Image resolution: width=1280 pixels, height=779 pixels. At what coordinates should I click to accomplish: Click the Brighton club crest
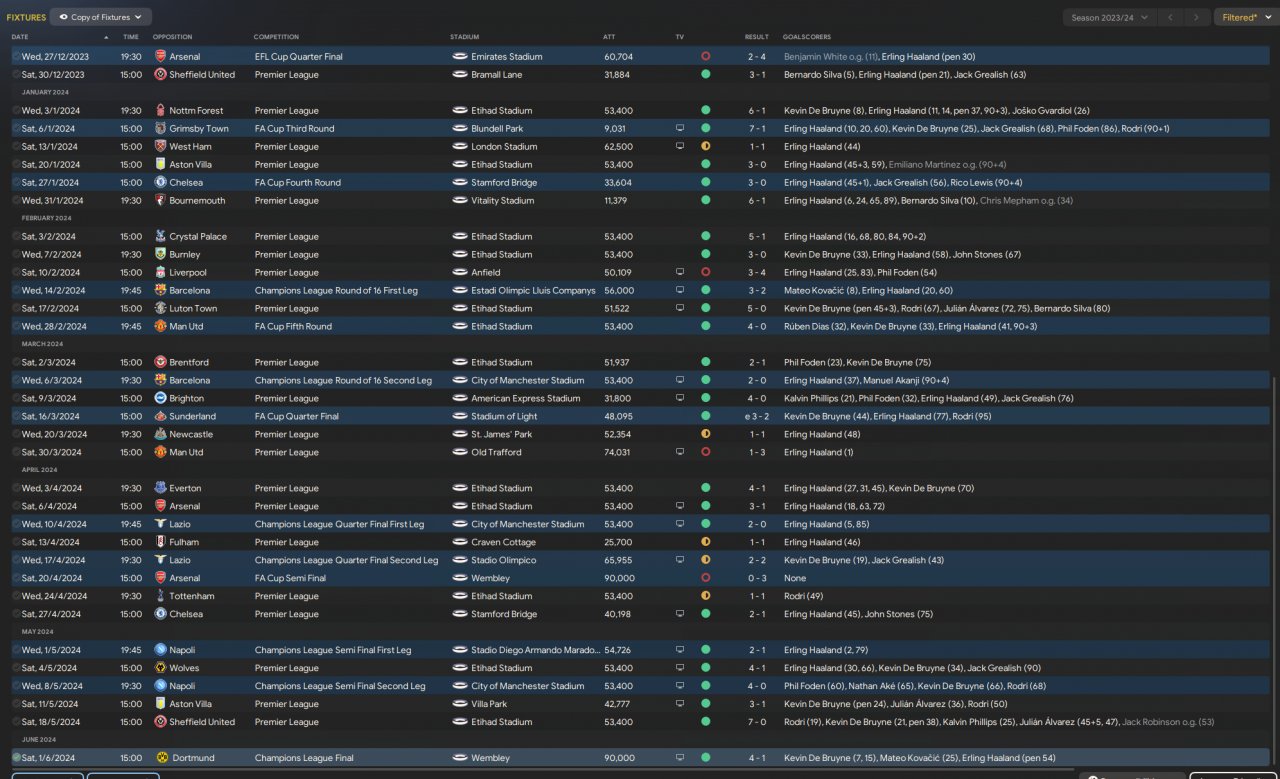[160, 399]
